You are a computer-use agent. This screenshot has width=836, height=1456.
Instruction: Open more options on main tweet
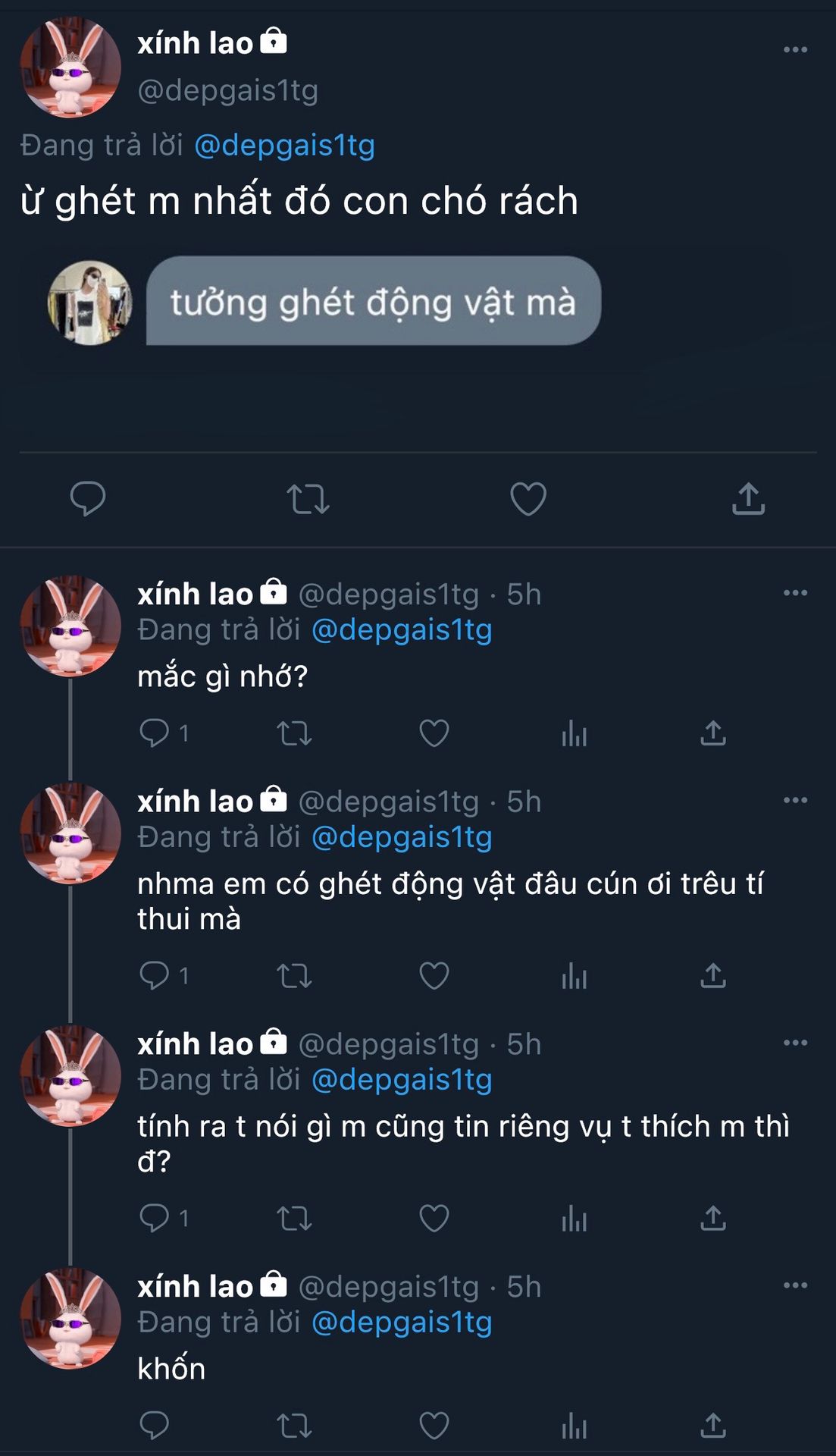click(x=795, y=50)
